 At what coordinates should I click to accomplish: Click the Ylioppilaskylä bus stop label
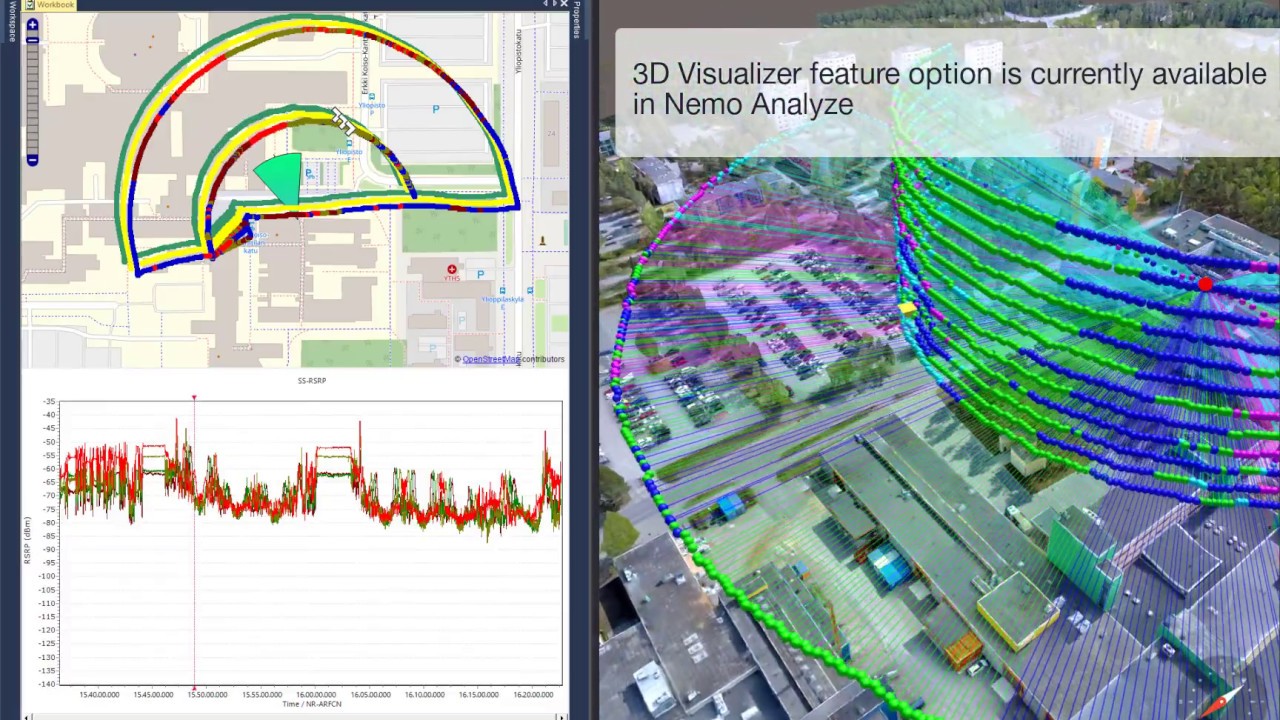click(x=501, y=299)
